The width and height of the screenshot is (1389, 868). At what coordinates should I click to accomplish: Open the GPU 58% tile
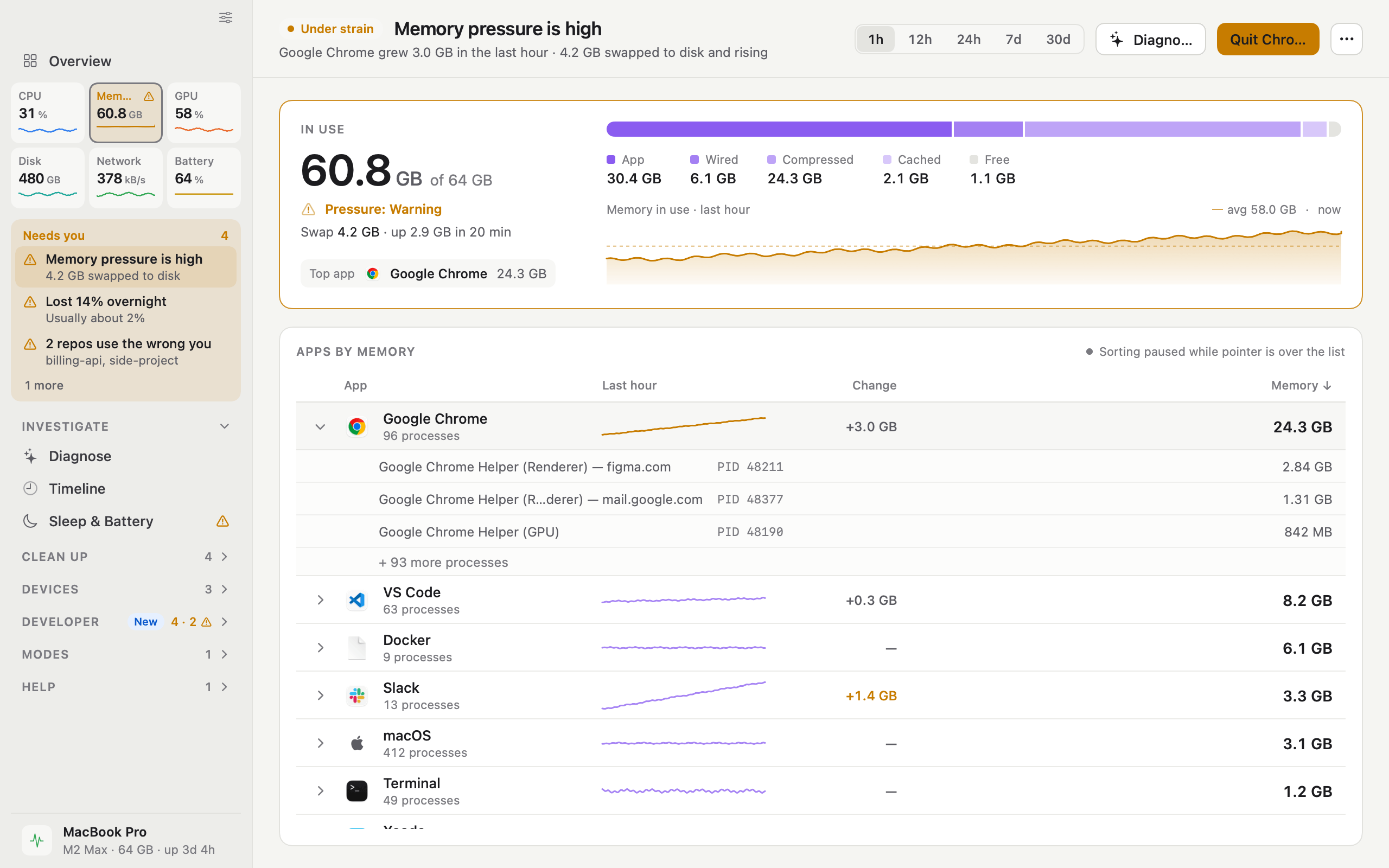(x=204, y=112)
